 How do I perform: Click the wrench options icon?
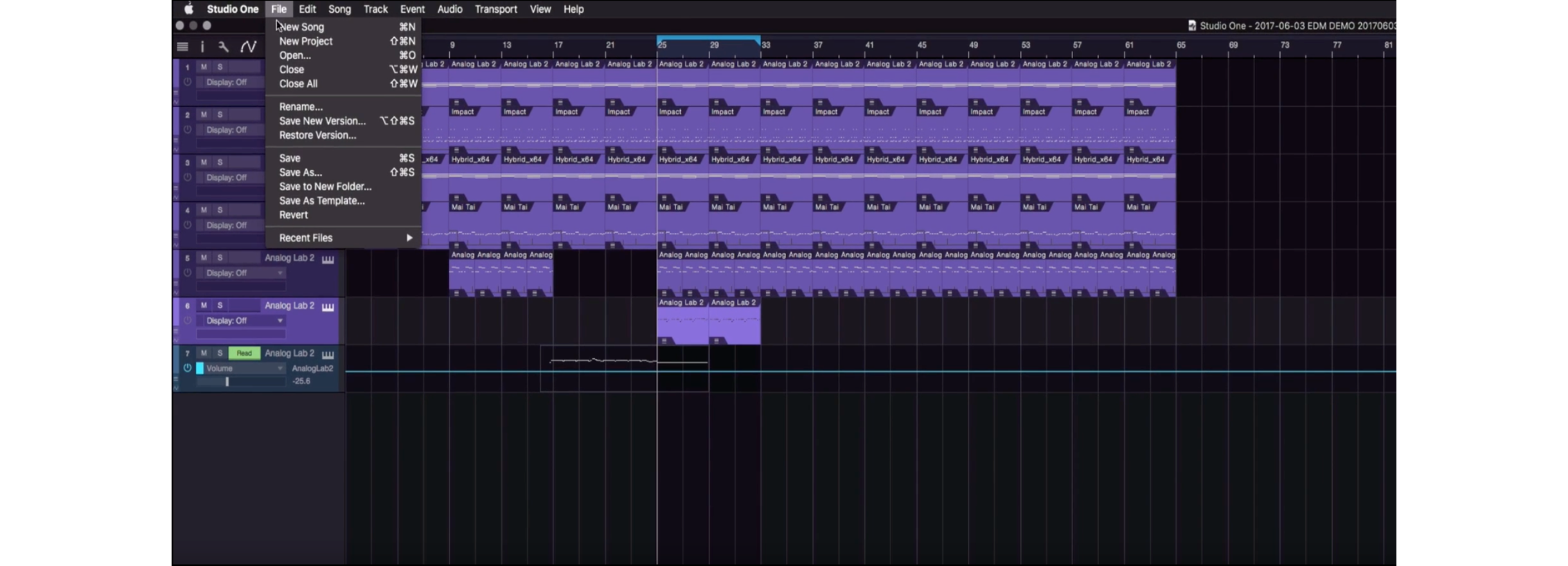pos(223,46)
